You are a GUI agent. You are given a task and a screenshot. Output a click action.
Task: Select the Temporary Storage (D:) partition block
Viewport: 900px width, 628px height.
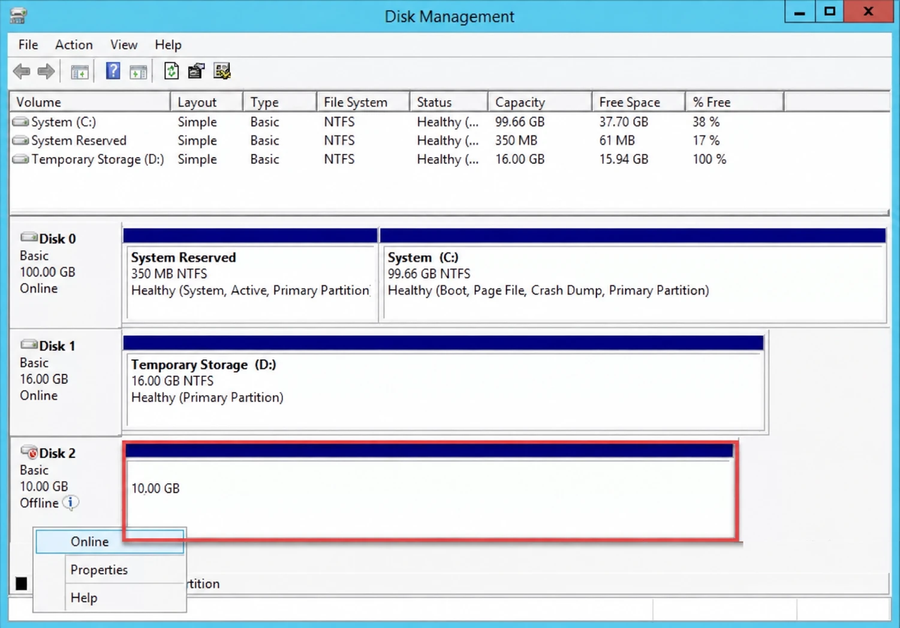click(x=443, y=383)
